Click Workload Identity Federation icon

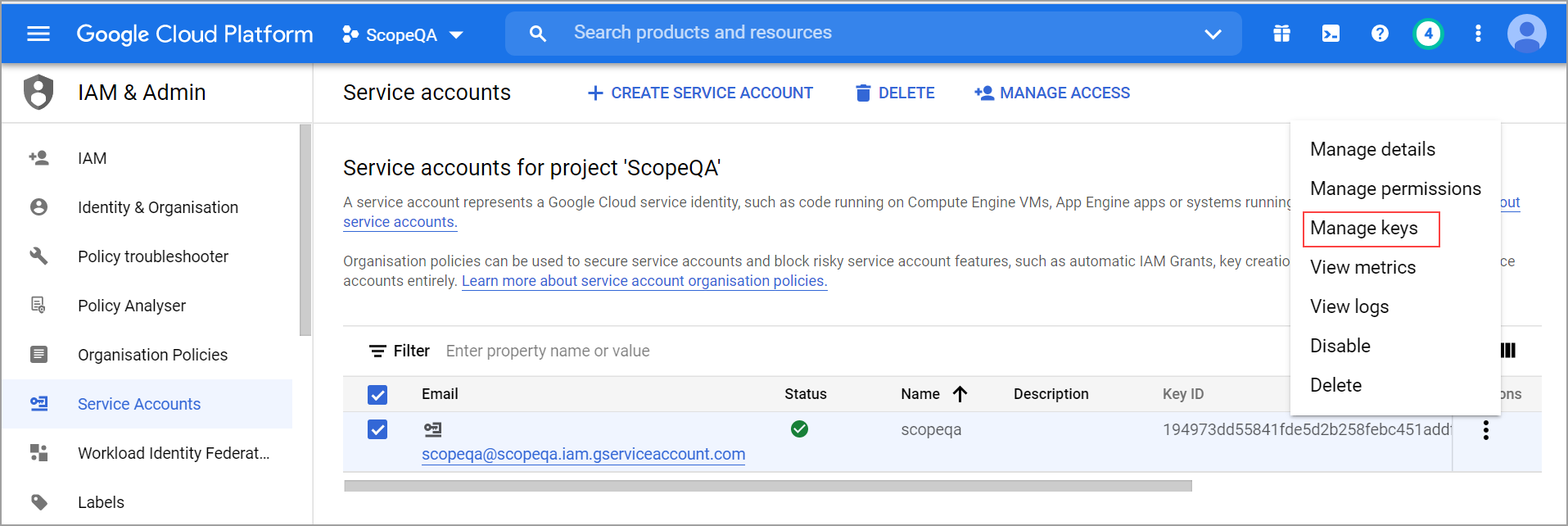click(x=38, y=452)
